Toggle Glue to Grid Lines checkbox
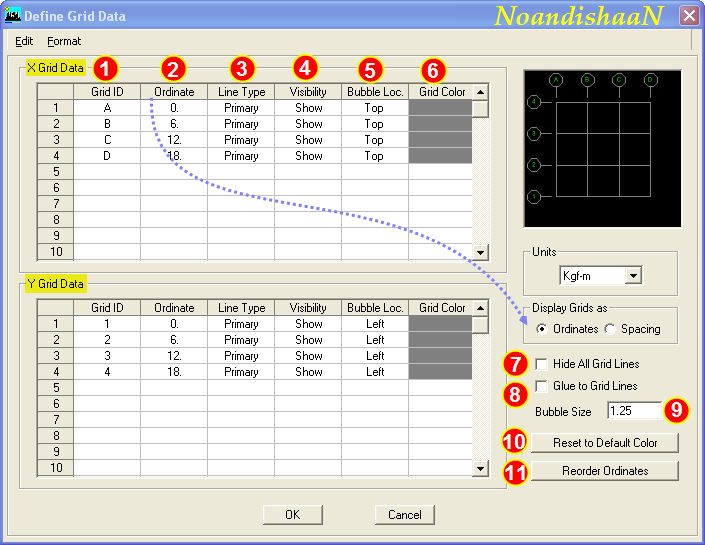This screenshot has width=705, height=545. pos(542,386)
